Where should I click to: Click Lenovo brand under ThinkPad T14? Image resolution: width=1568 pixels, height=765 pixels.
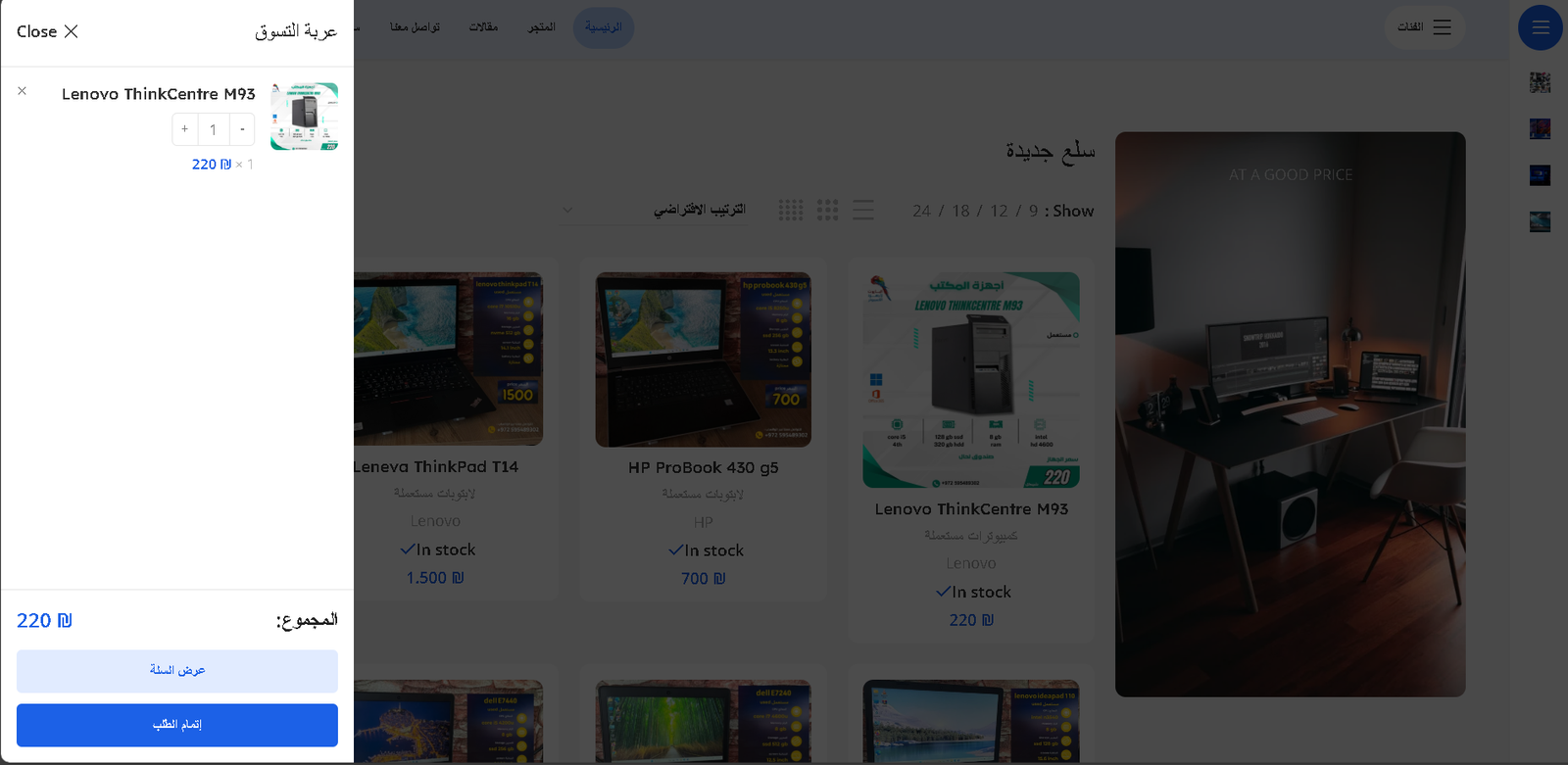[435, 521]
